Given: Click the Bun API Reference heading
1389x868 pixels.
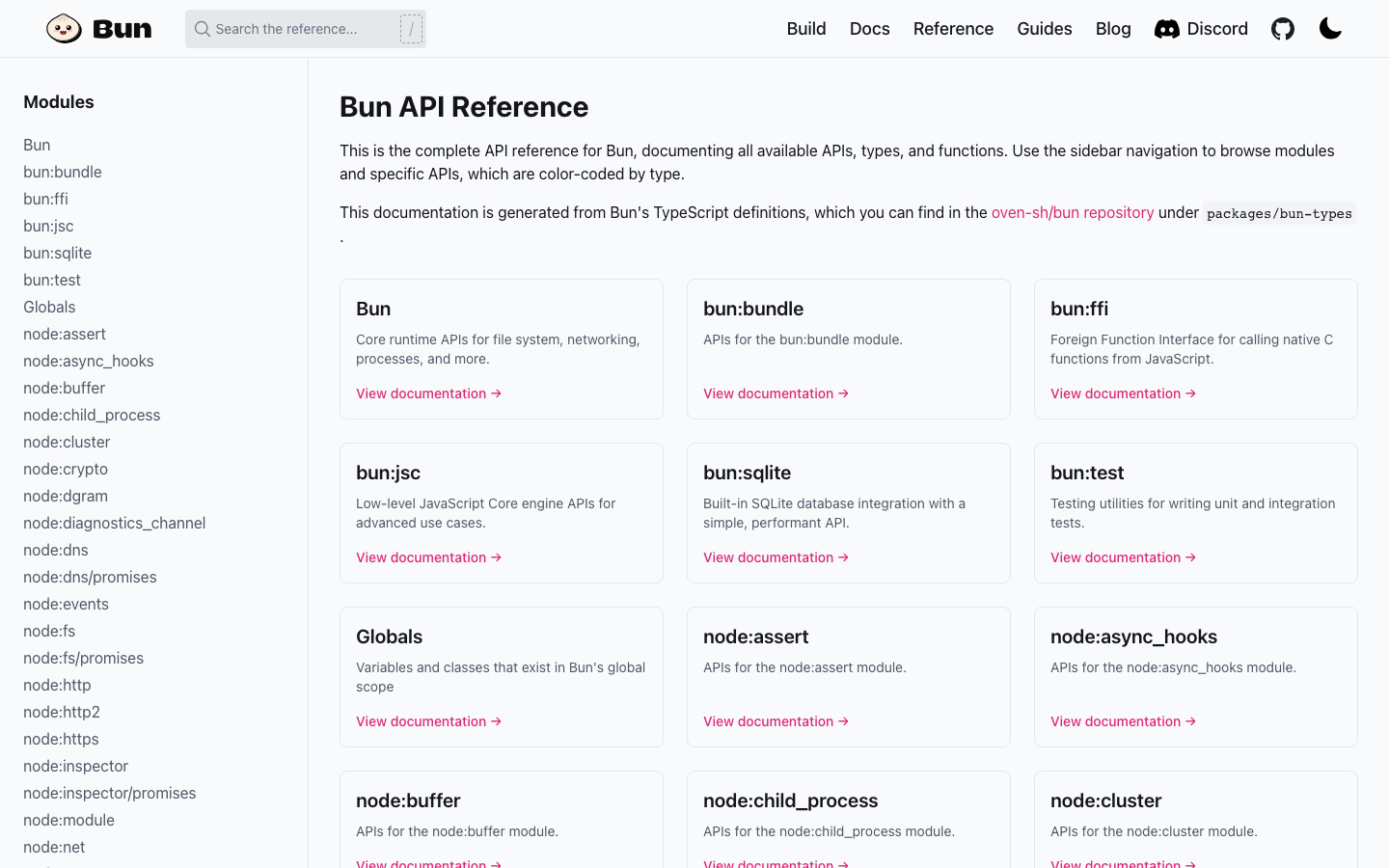Looking at the screenshot, I should pyautogui.click(x=464, y=107).
